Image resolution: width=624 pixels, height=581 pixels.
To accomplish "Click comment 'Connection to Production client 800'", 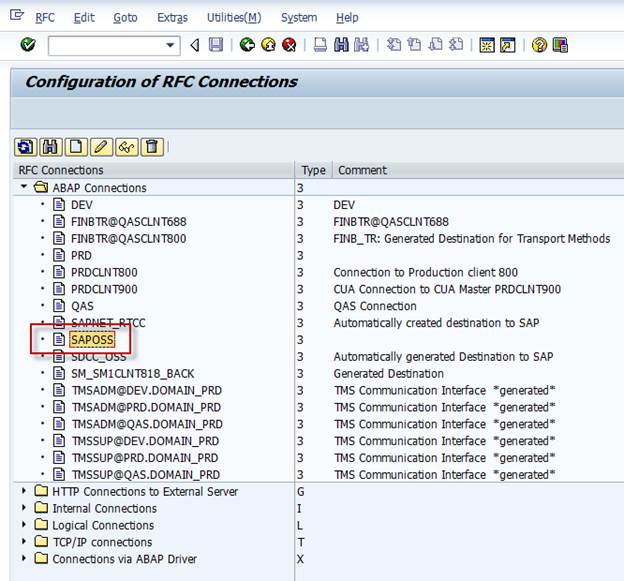I will tap(425, 272).
